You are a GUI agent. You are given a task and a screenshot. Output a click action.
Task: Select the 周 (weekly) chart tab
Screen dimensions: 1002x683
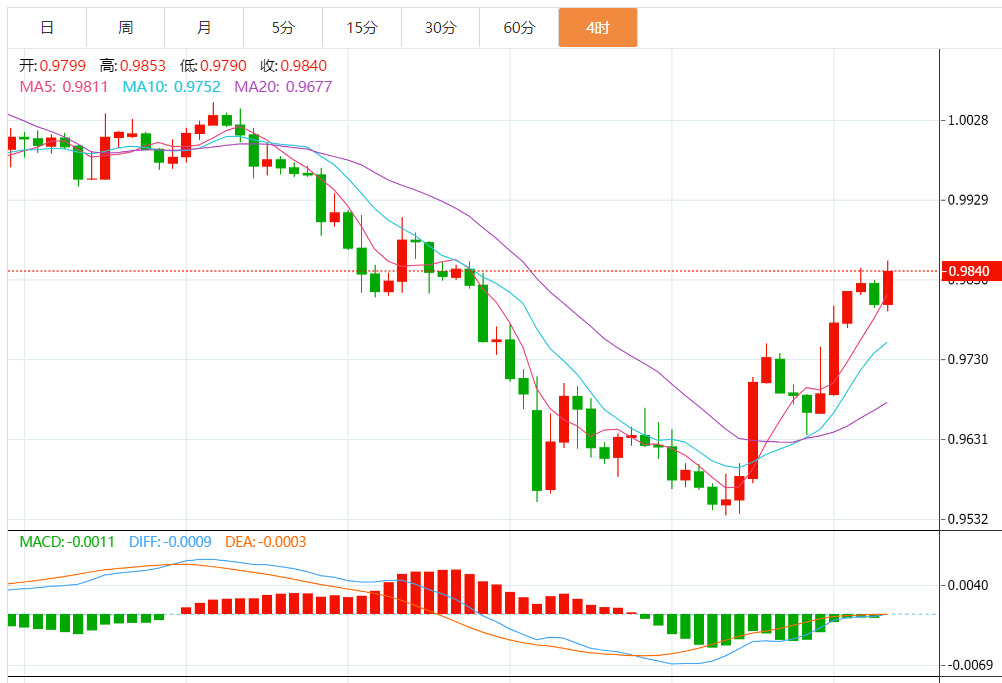(125, 28)
